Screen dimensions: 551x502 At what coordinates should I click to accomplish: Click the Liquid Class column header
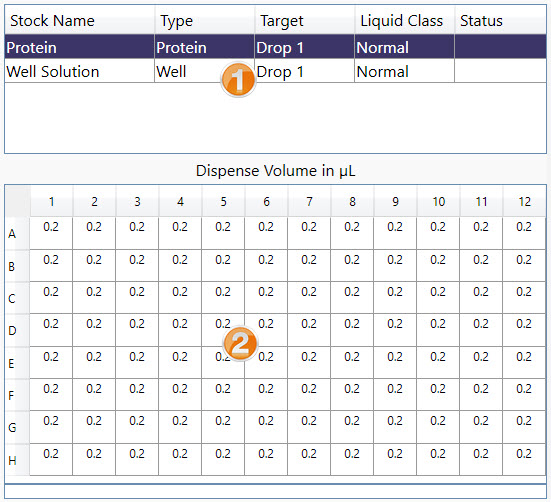coord(404,21)
